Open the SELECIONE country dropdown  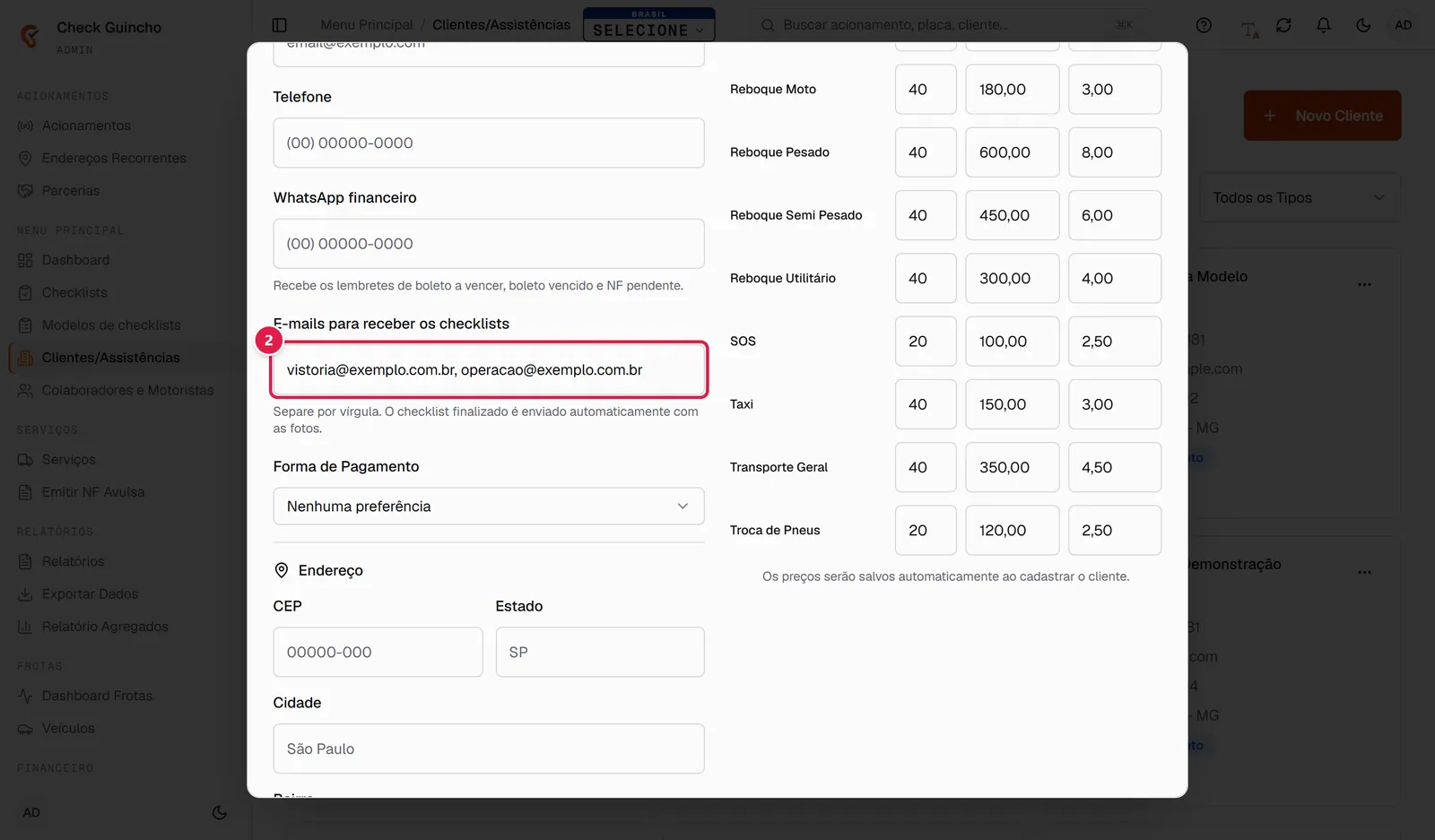648,25
